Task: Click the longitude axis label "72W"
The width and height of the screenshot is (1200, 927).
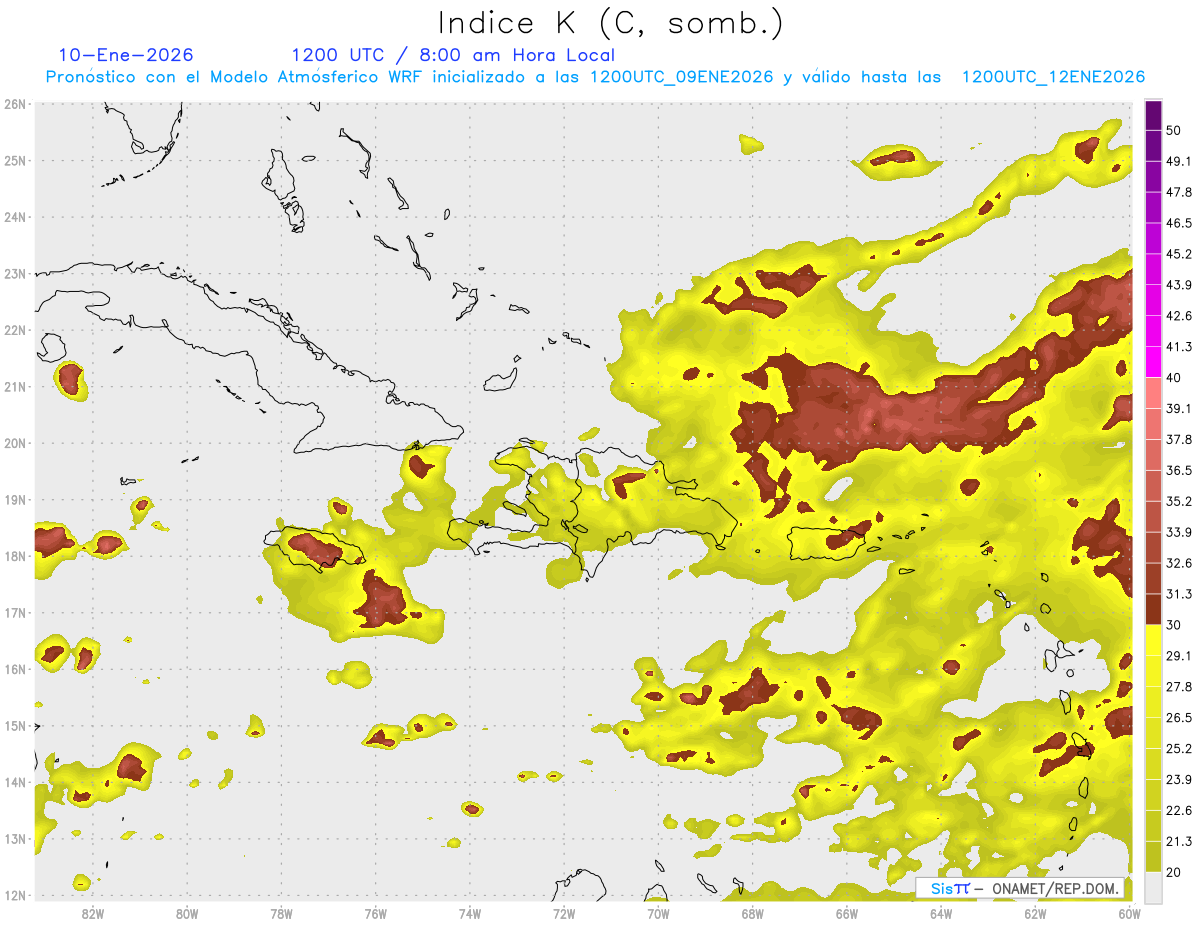Action: pyautogui.click(x=564, y=914)
